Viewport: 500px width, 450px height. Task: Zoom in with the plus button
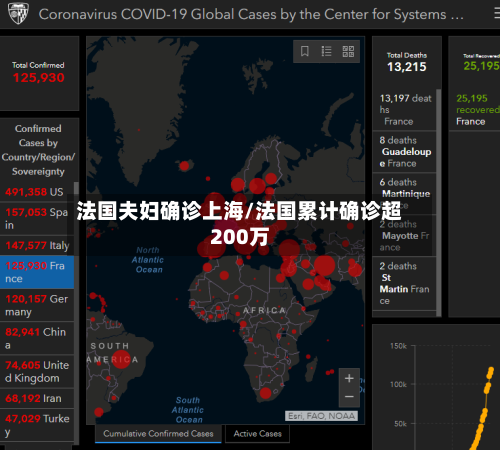tap(349, 378)
